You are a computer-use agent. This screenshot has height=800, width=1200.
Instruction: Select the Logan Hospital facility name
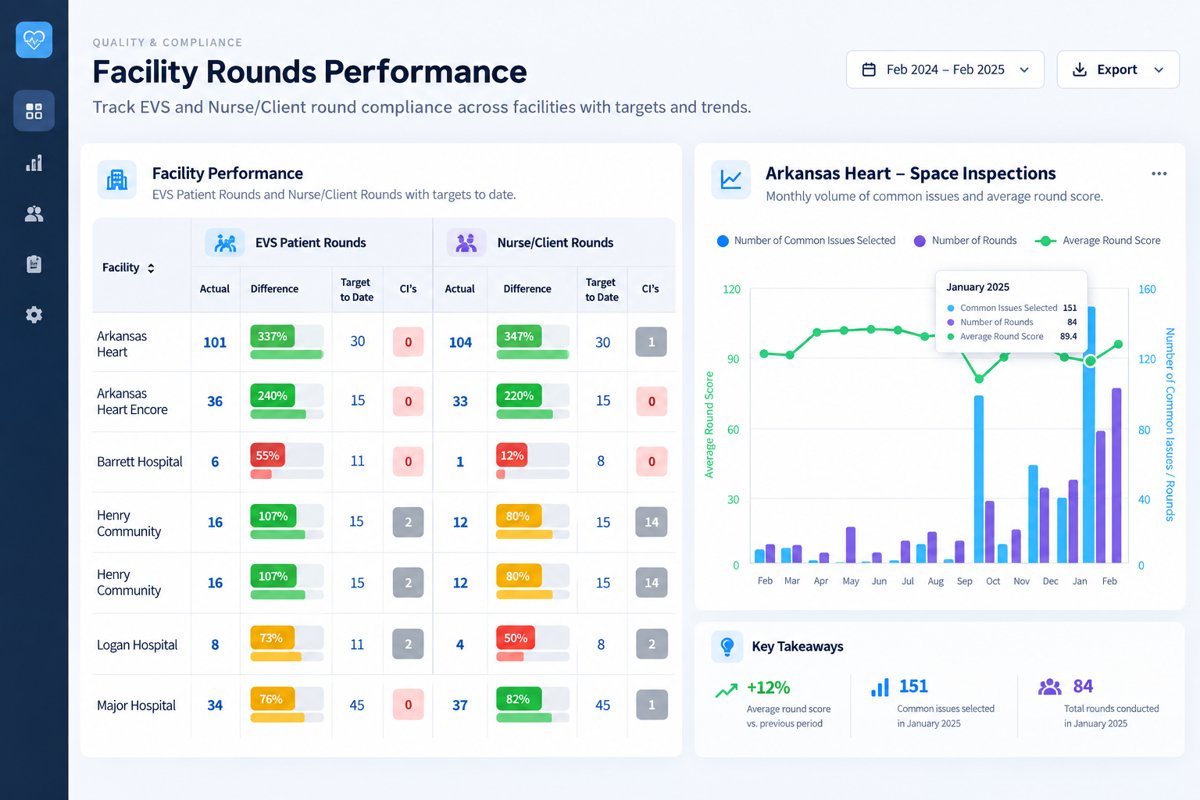tap(137, 645)
